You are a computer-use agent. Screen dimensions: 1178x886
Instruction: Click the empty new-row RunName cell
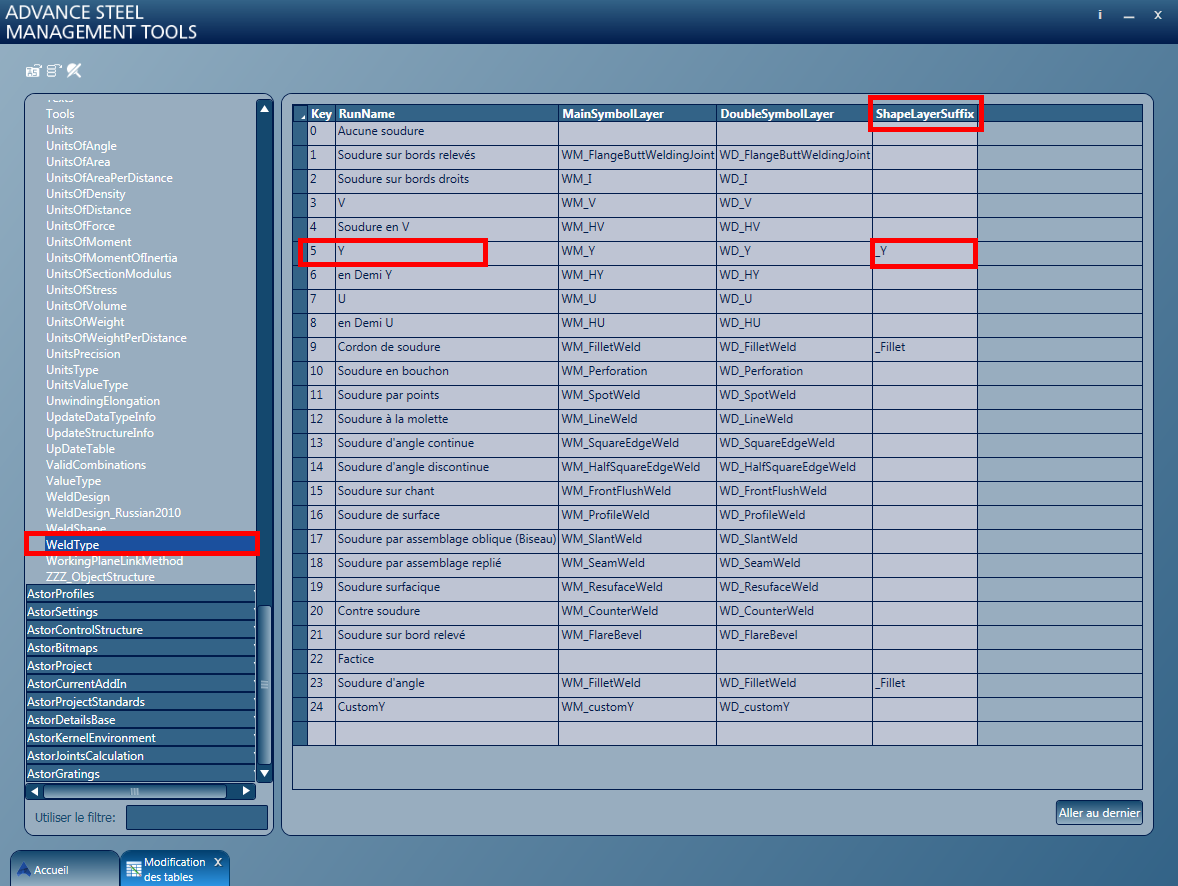pyautogui.click(x=446, y=733)
